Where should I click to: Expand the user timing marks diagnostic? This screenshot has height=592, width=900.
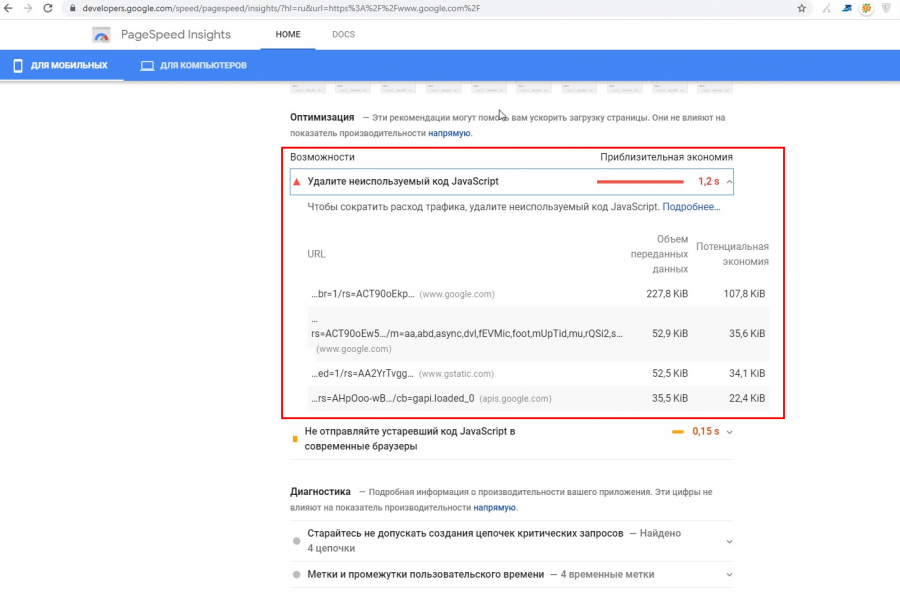point(729,575)
